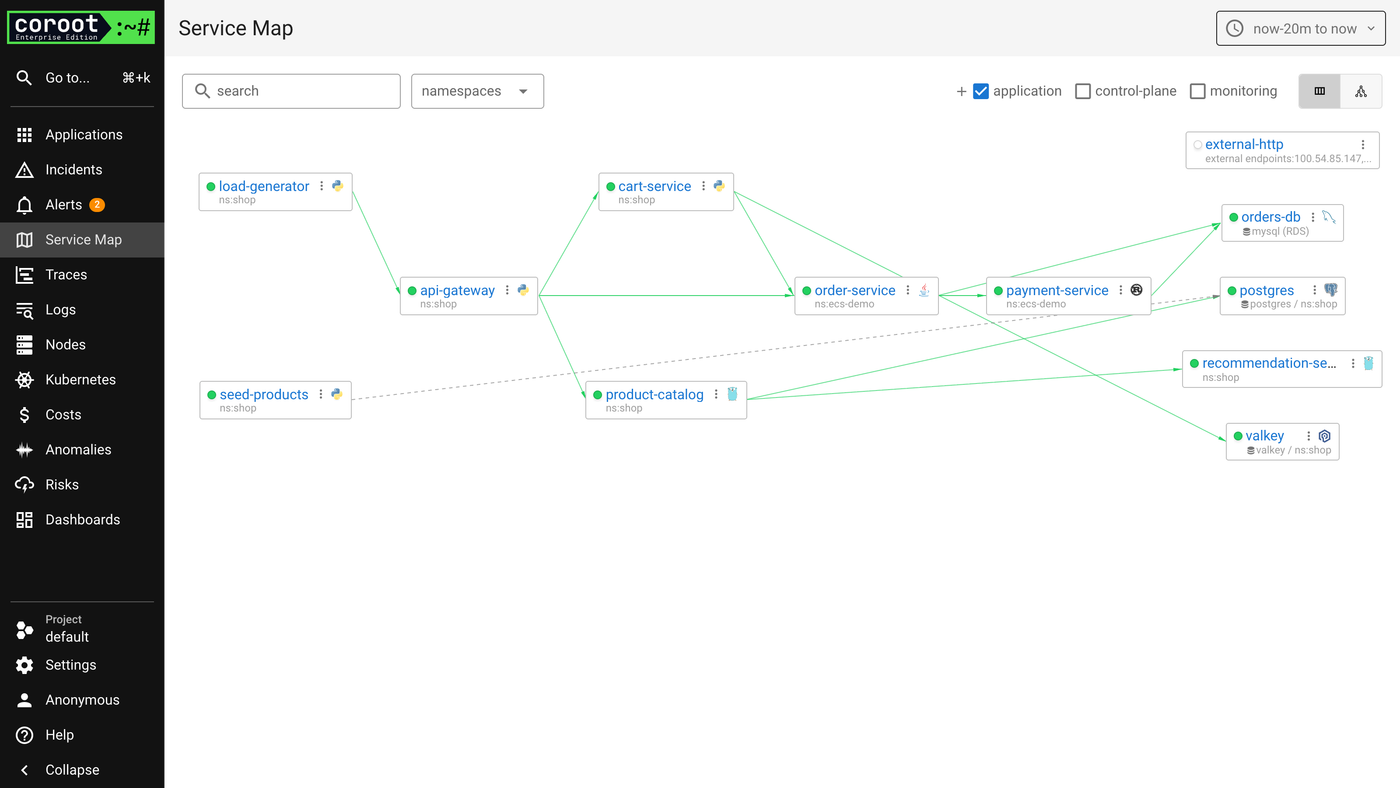Open the valkey three-dot menu
This screenshot has width=1400, height=788.
pyautogui.click(x=1308, y=436)
